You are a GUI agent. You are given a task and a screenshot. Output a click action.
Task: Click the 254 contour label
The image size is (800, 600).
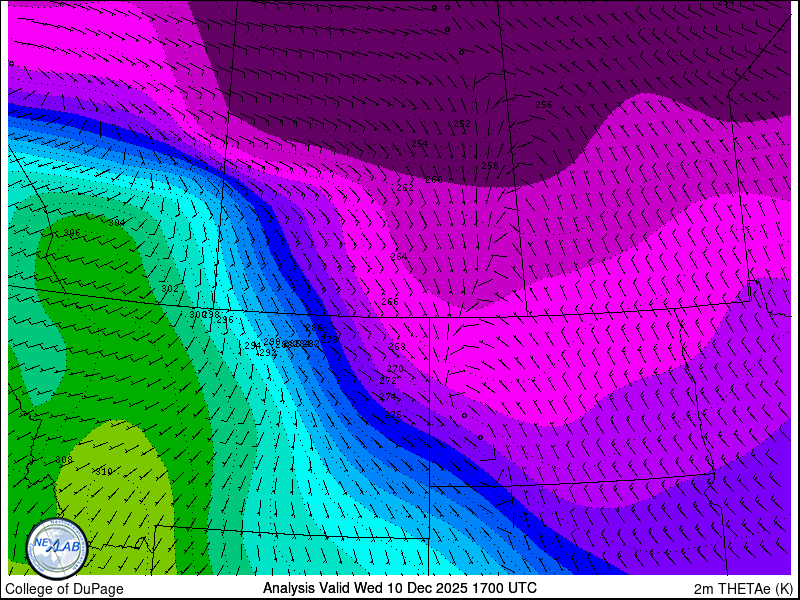click(419, 144)
